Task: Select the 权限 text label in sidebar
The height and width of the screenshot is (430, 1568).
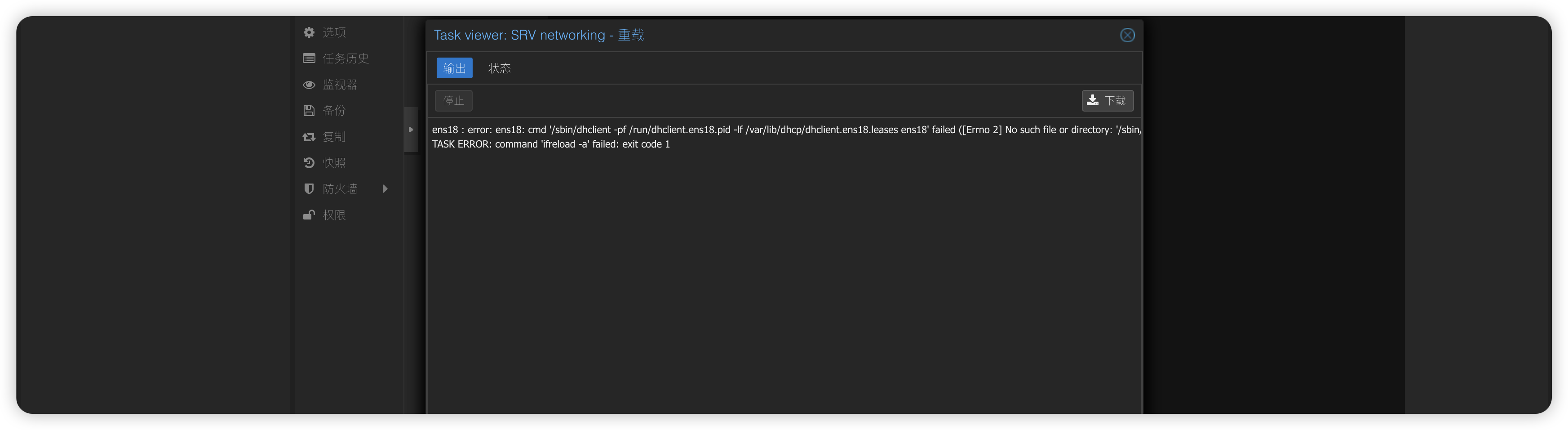Action: 334,215
